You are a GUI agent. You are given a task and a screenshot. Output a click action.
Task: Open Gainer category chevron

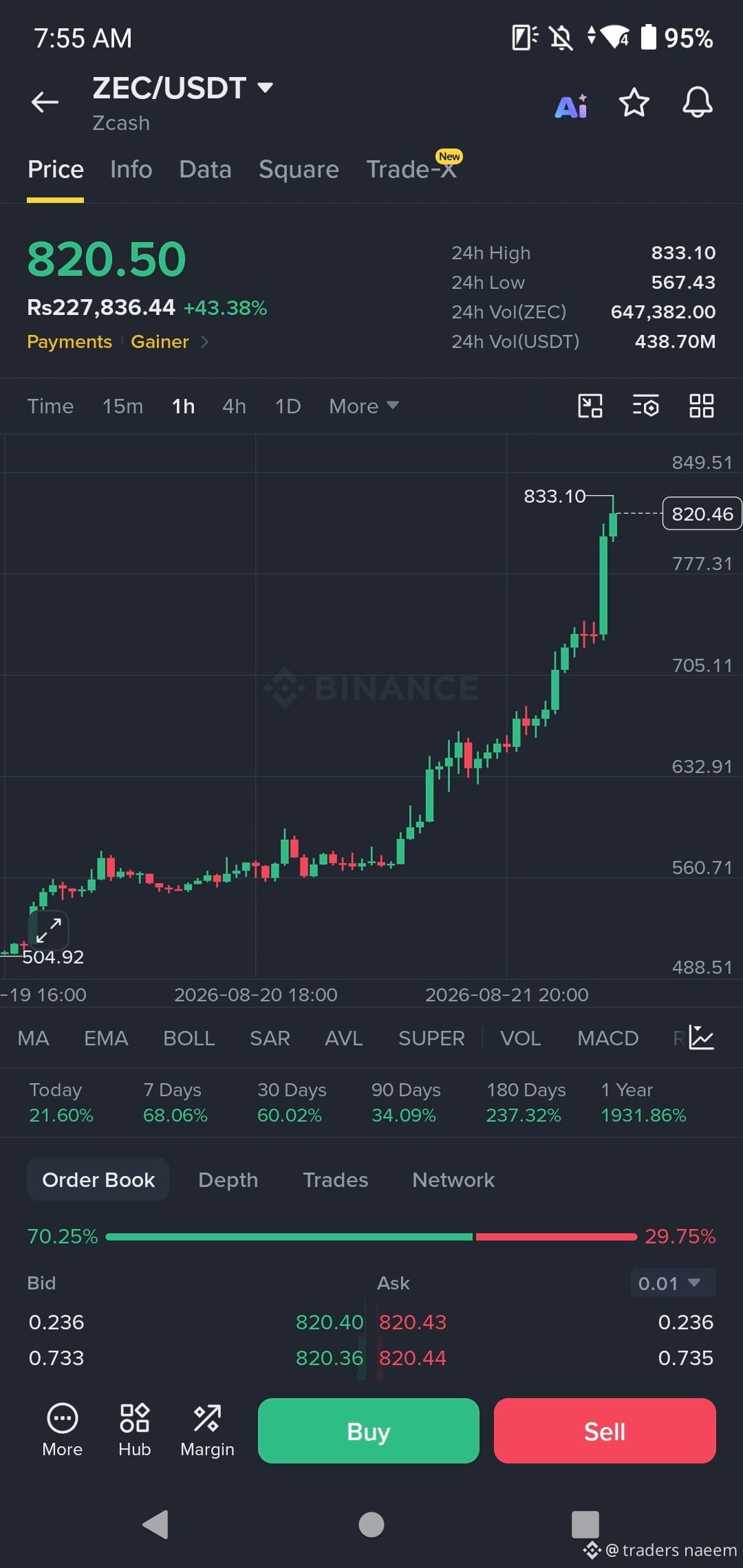pos(204,342)
